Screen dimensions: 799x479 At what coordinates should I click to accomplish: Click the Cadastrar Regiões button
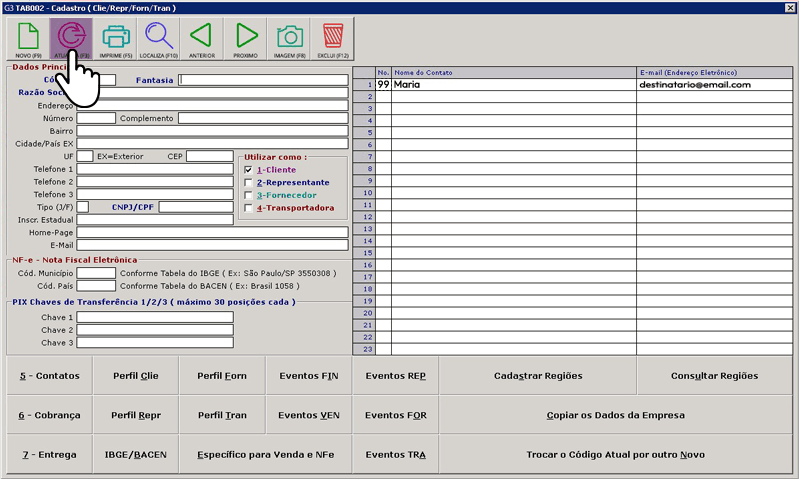click(538, 376)
